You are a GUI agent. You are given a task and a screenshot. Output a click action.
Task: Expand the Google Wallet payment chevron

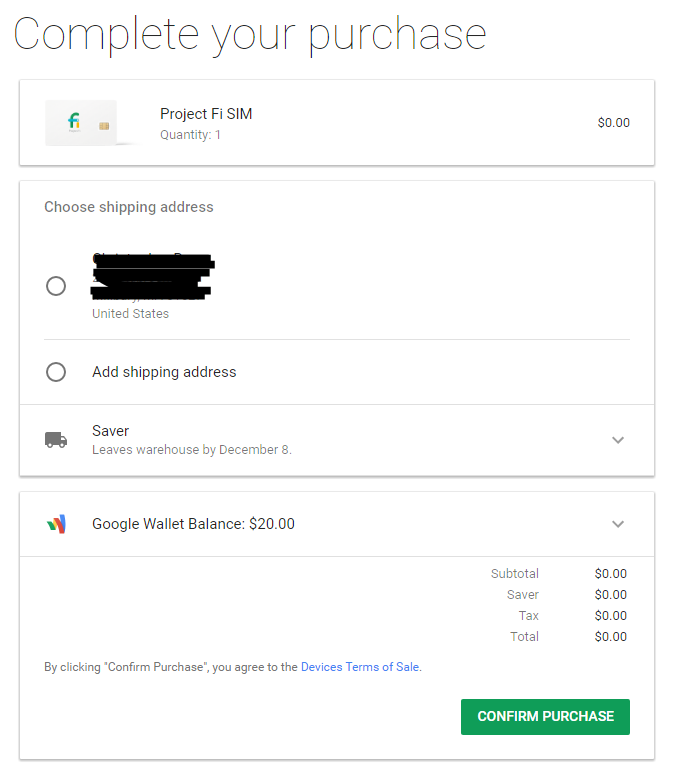[x=618, y=524]
